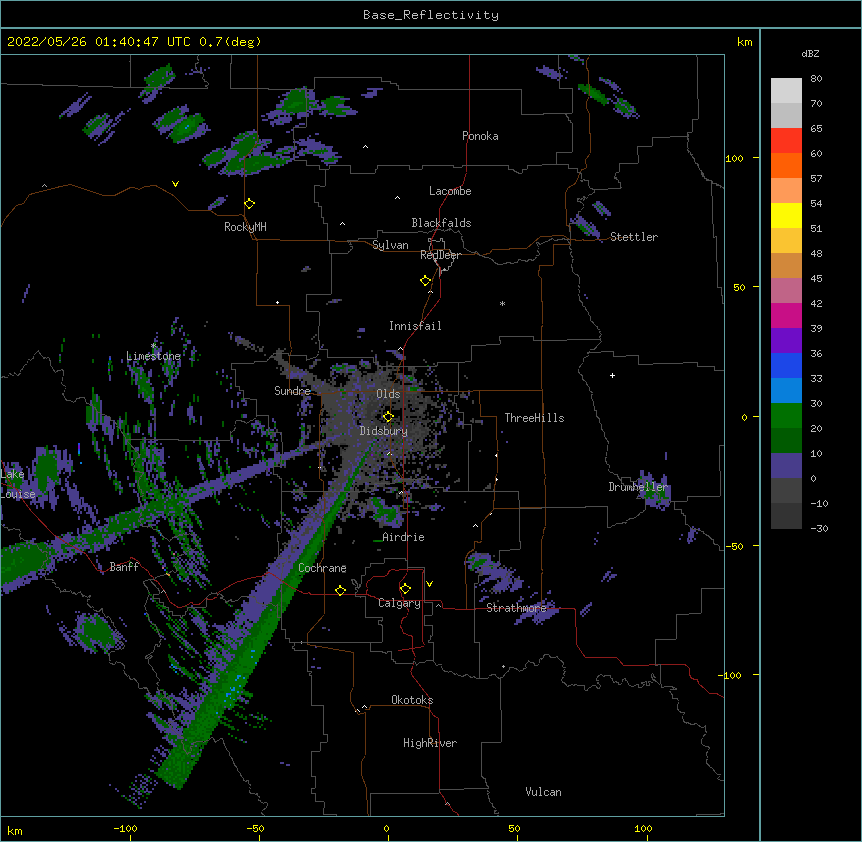Click the Vulcan town label
The width and height of the screenshot is (862, 842).
543,792
